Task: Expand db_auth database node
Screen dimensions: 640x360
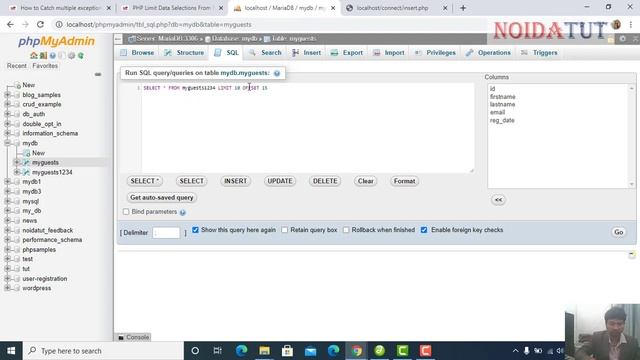Action: (x=7, y=114)
